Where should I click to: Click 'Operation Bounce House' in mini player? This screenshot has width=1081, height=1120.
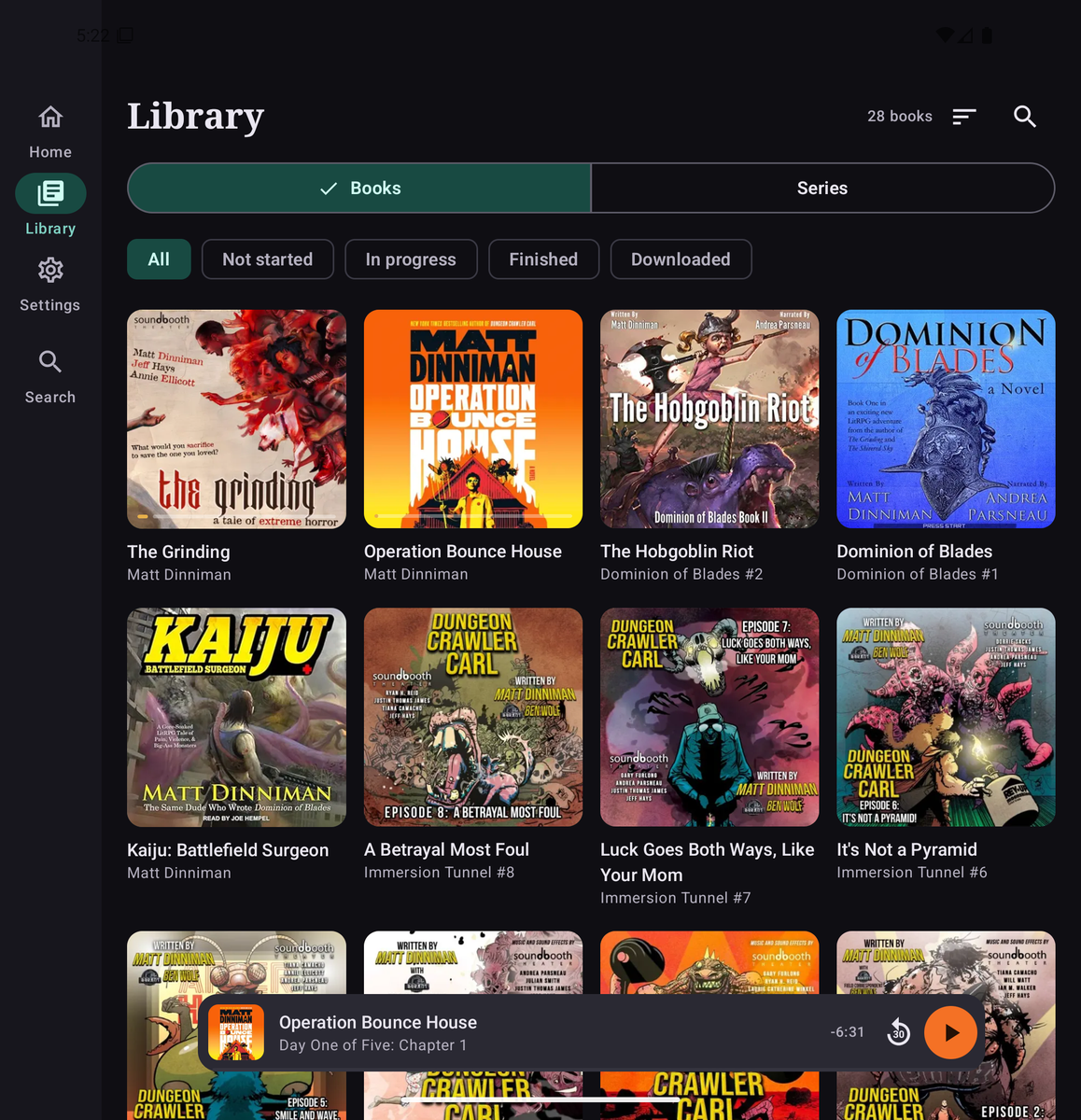click(378, 1023)
